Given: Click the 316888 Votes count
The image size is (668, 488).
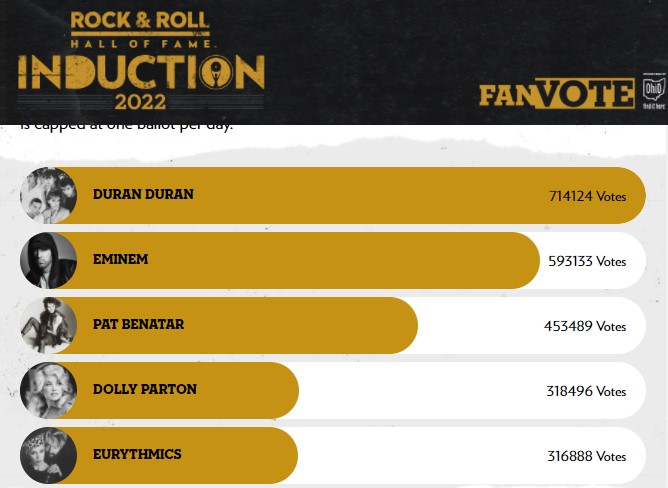Looking at the screenshot, I should pyautogui.click(x=587, y=456).
